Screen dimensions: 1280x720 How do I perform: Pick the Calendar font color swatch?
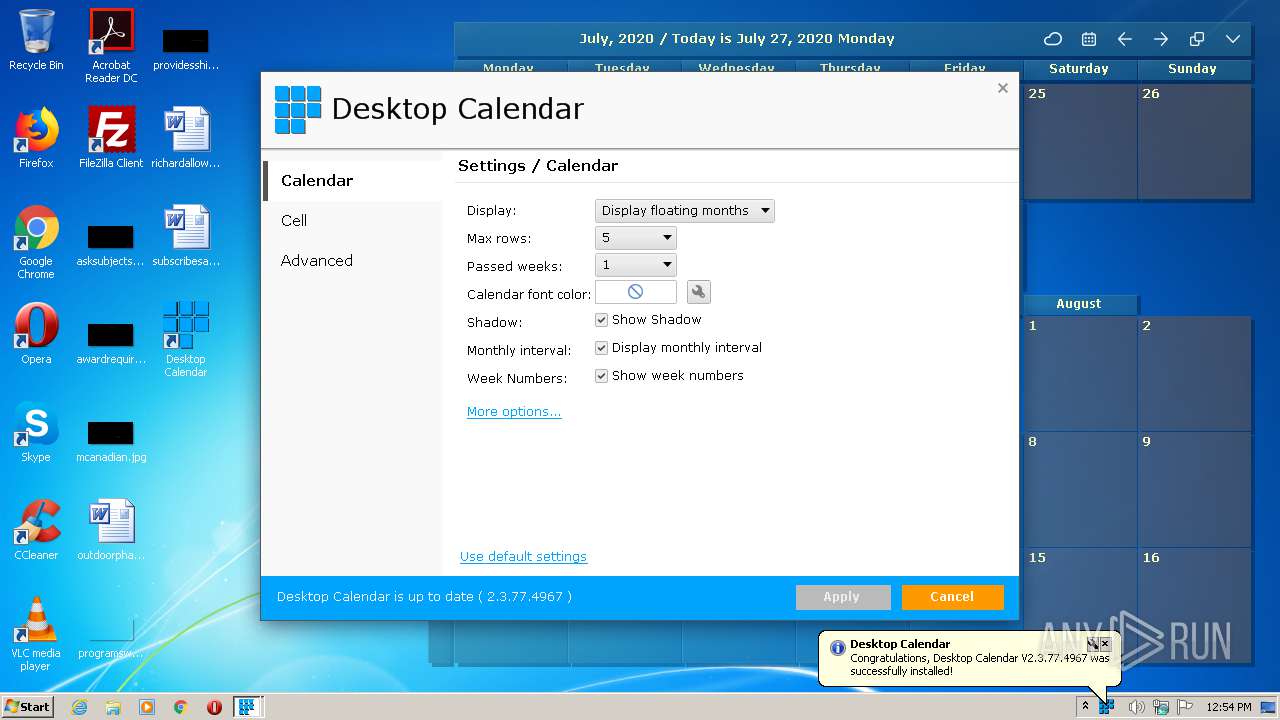[636, 292]
